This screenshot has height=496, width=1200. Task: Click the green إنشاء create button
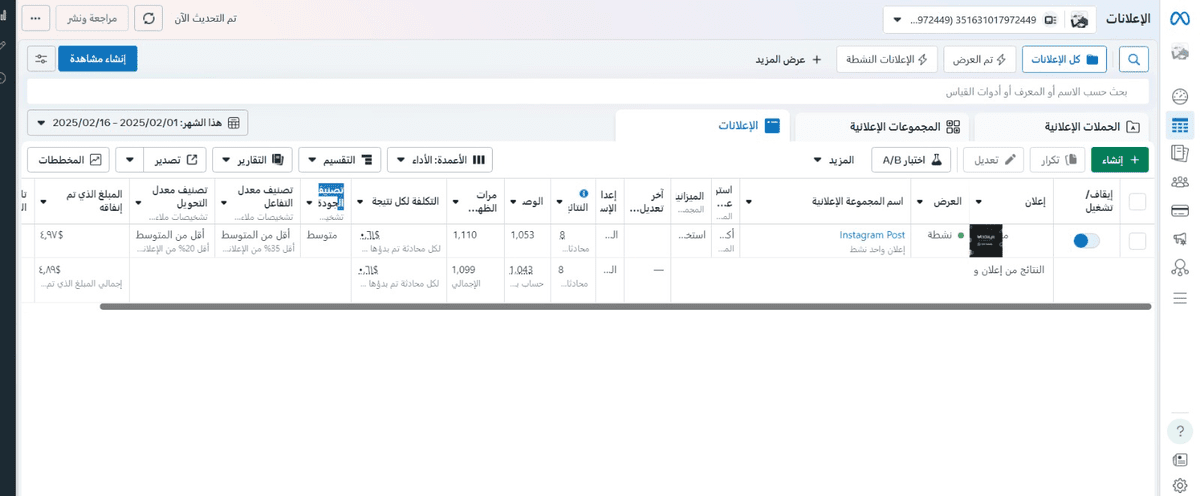click(x=1119, y=160)
